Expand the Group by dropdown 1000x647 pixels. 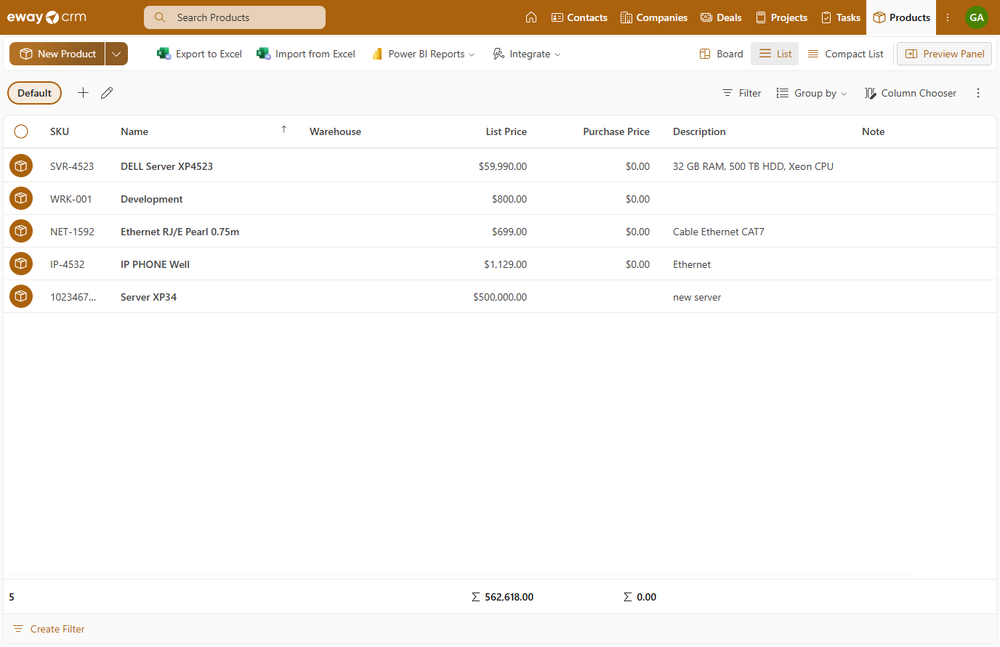(x=811, y=93)
